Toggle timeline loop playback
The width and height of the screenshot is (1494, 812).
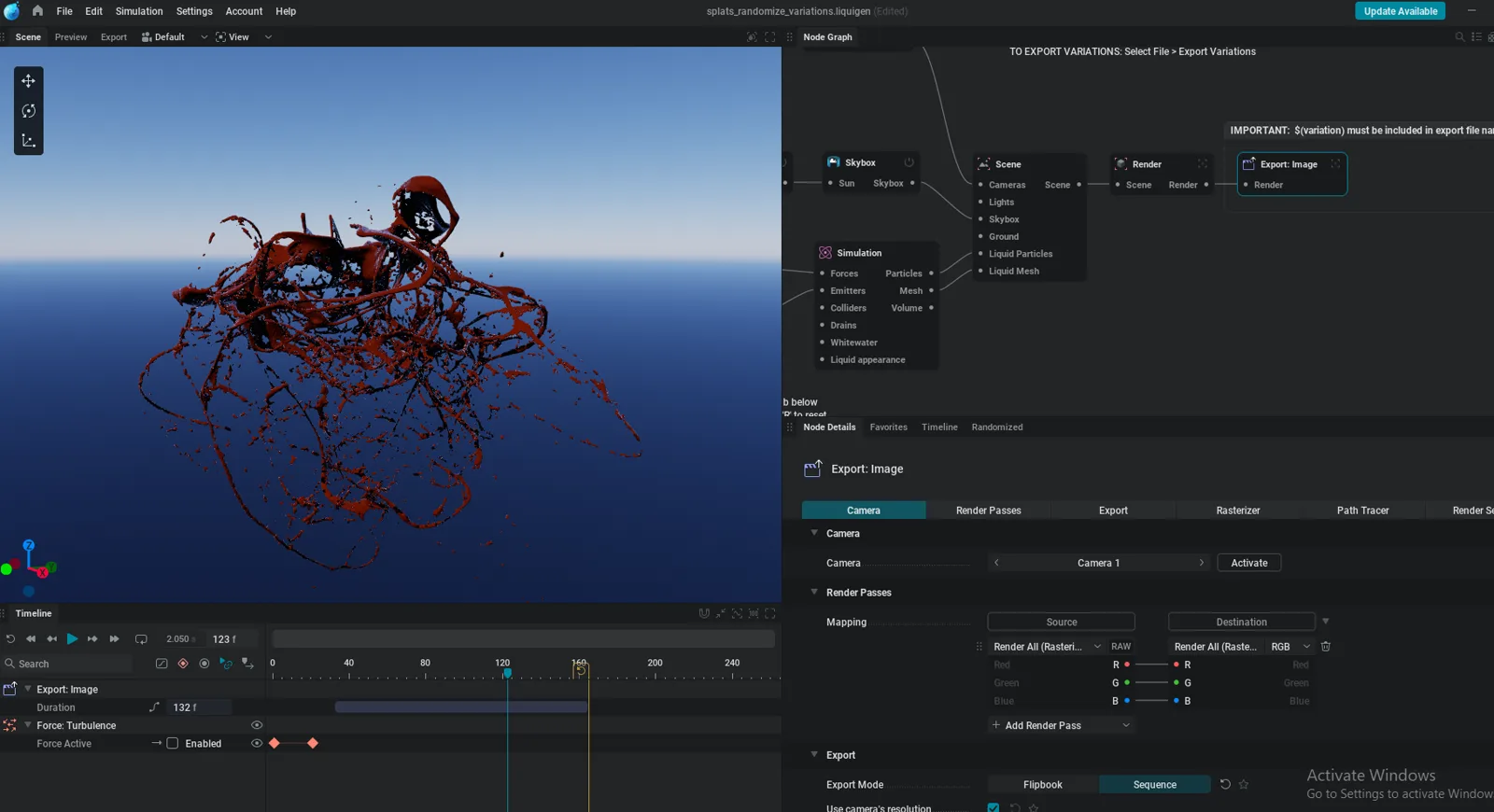click(141, 639)
